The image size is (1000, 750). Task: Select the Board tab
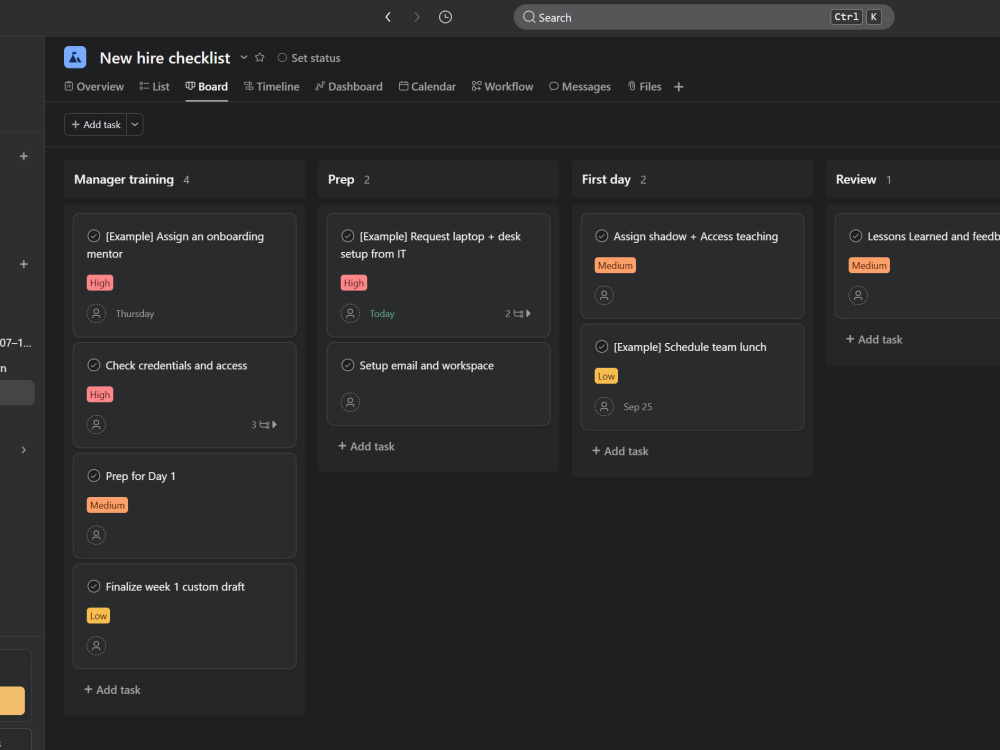coord(207,87)
